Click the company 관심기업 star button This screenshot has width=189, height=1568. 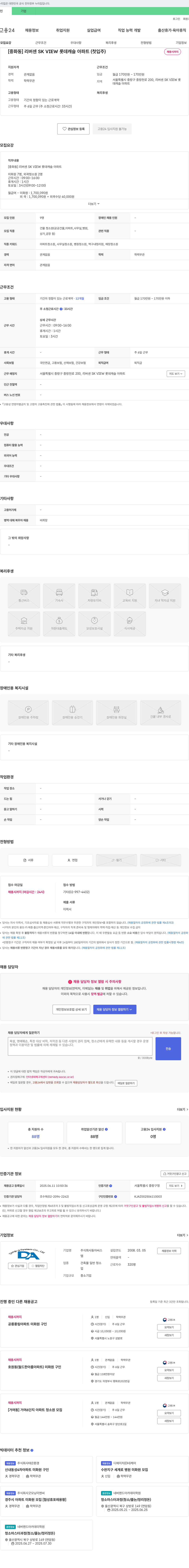coord(18,1266)
